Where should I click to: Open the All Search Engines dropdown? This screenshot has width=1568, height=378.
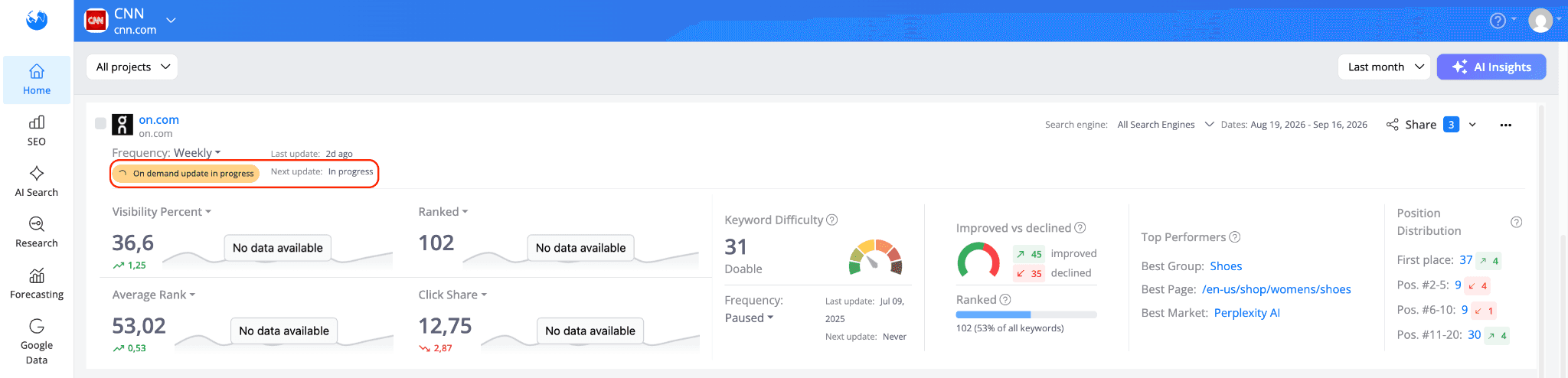[x=1165, y=125]
